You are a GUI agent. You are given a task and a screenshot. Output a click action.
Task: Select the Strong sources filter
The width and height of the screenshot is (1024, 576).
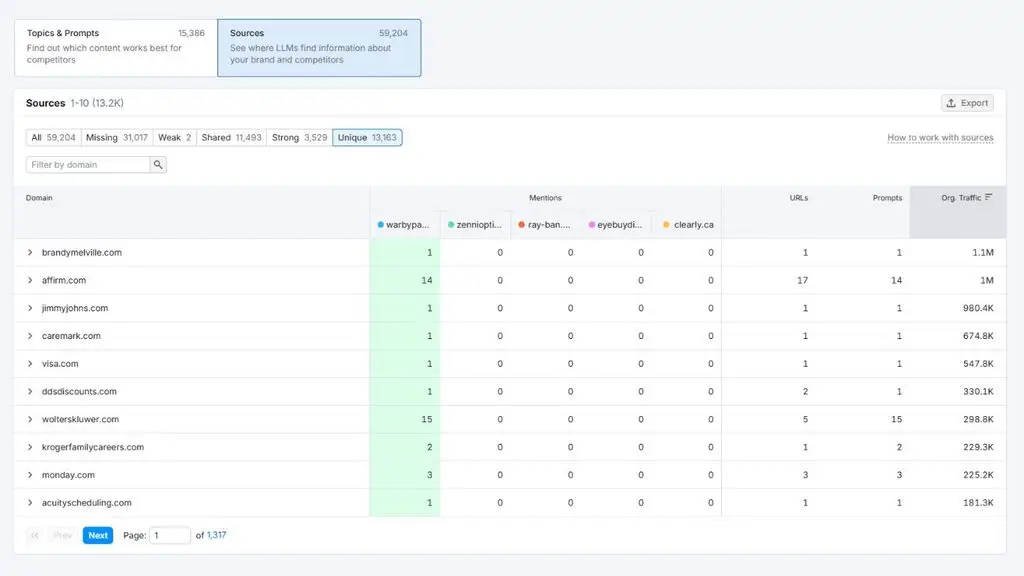(x=299, y=138)
